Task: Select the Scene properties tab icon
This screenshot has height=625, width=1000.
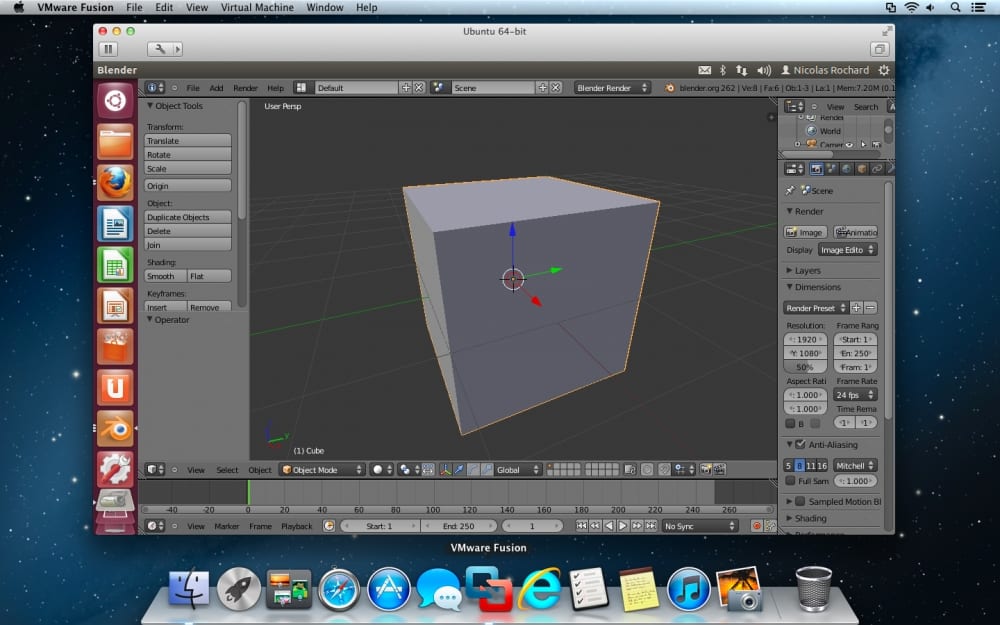Action: click(831, 169)
